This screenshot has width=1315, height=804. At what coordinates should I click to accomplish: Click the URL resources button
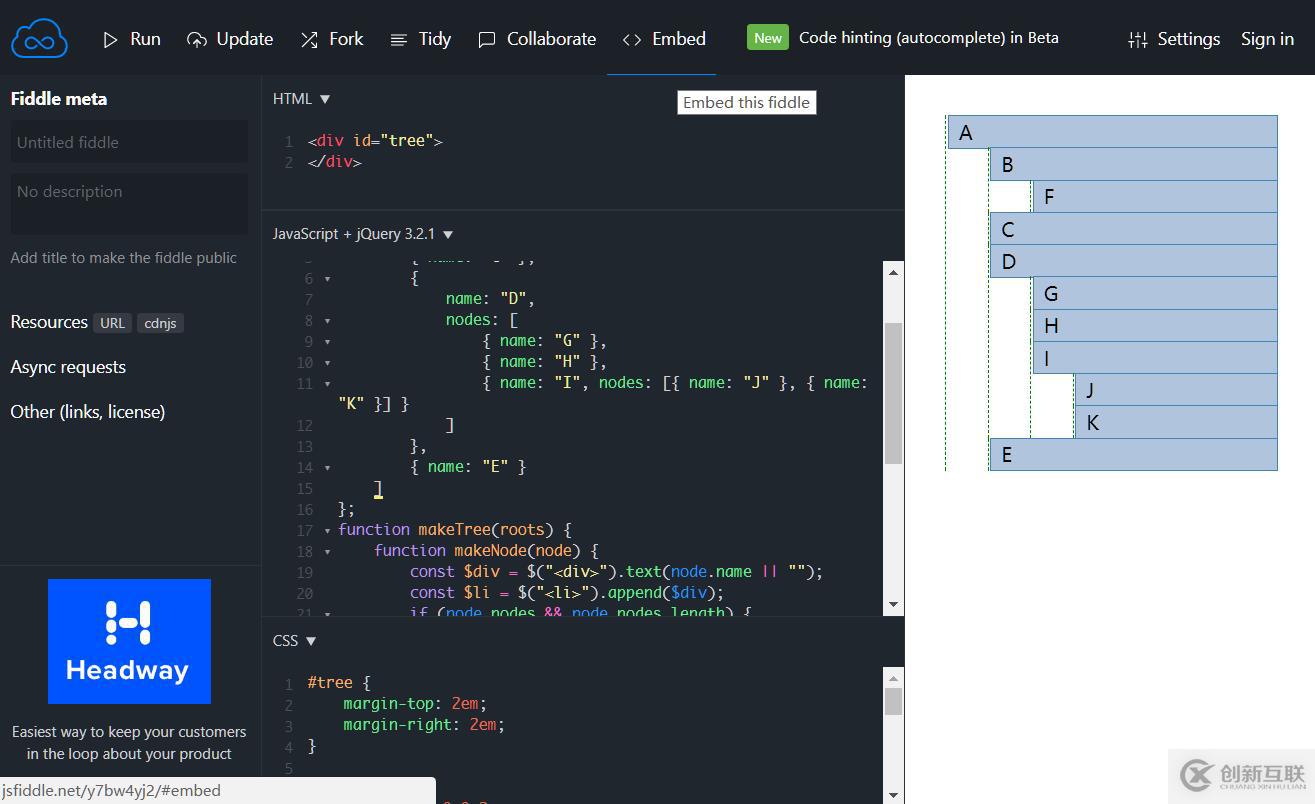(112, 323)
